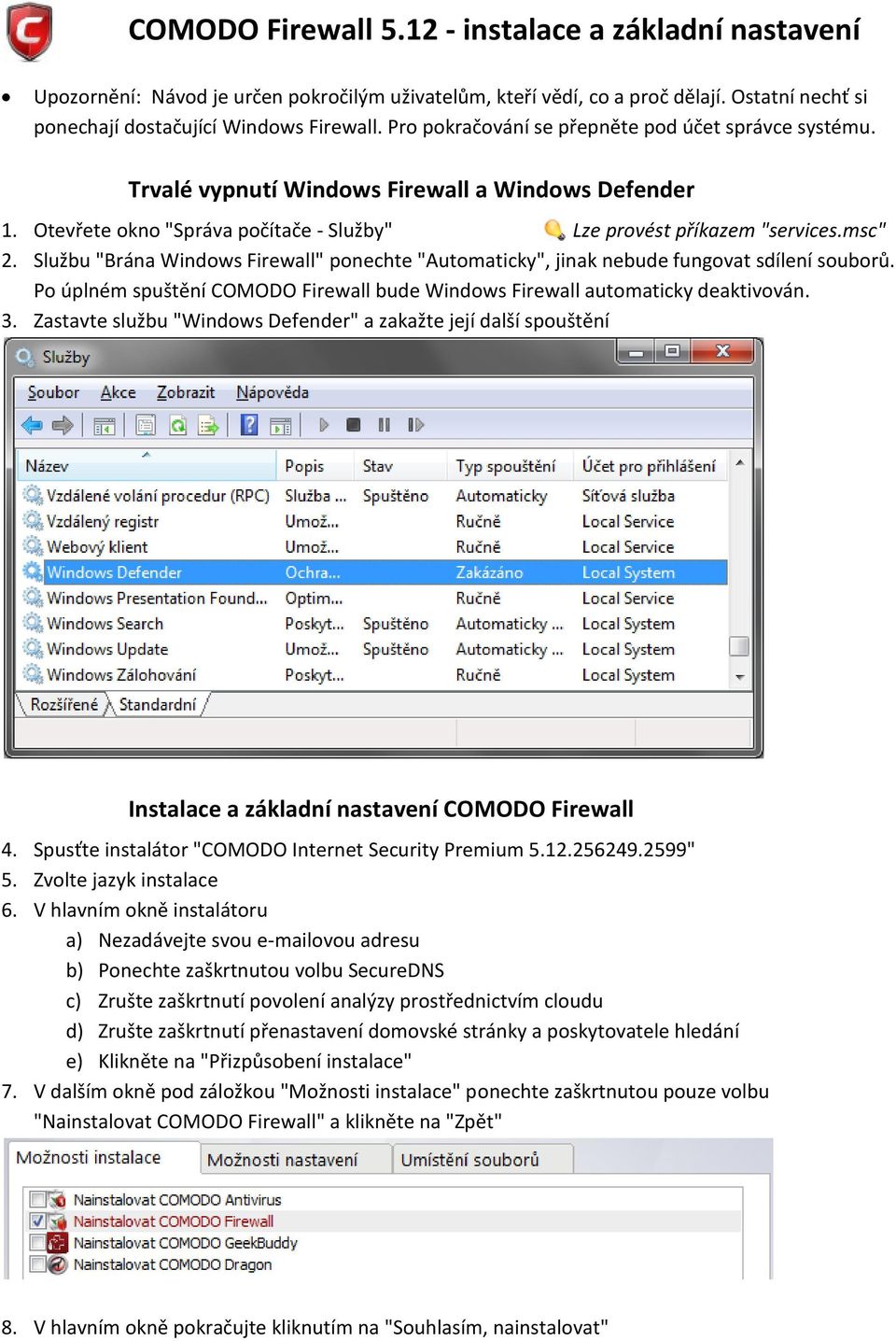
Task: Minimize the Služby window
Action: [637, 352]
